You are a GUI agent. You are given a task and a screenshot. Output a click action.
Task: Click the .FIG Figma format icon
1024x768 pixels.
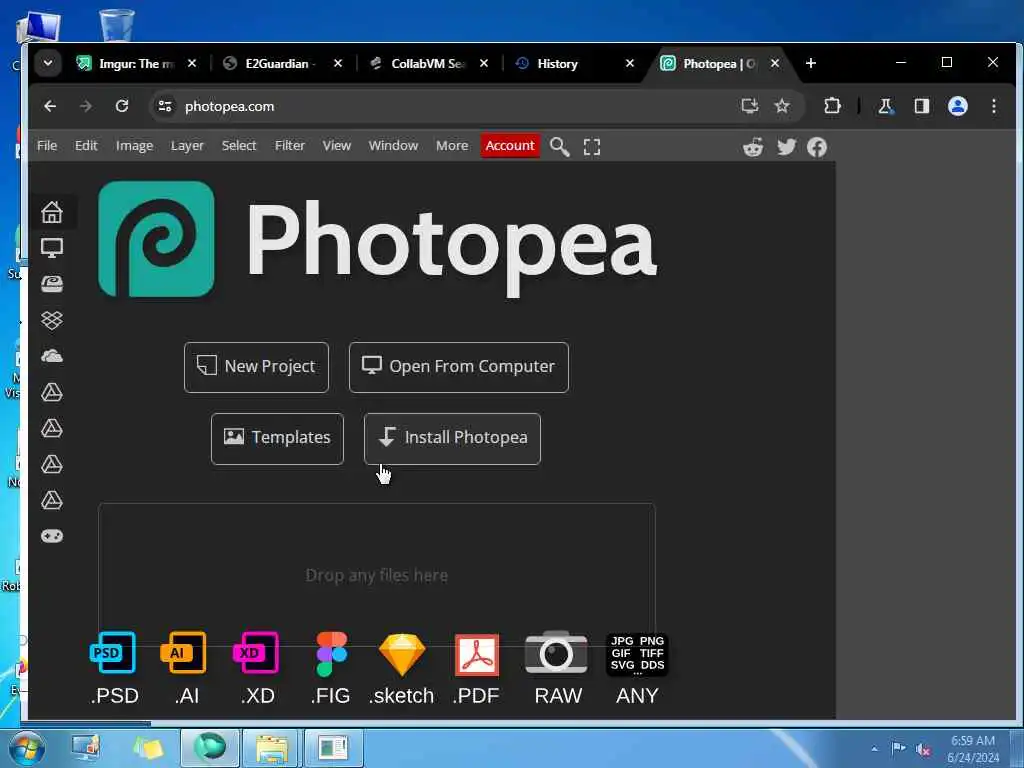point(331,654)
